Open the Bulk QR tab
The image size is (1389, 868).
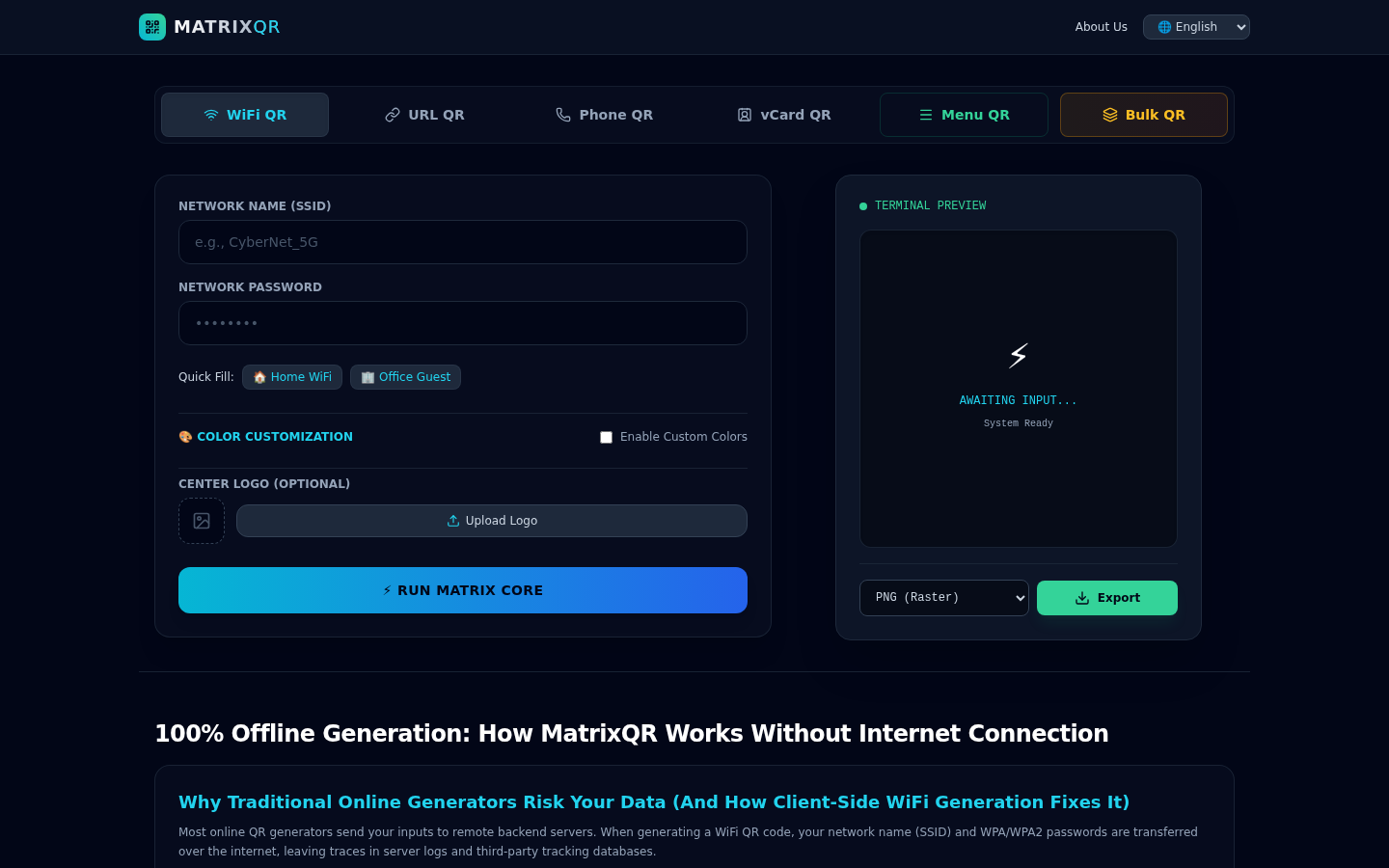1144,115
